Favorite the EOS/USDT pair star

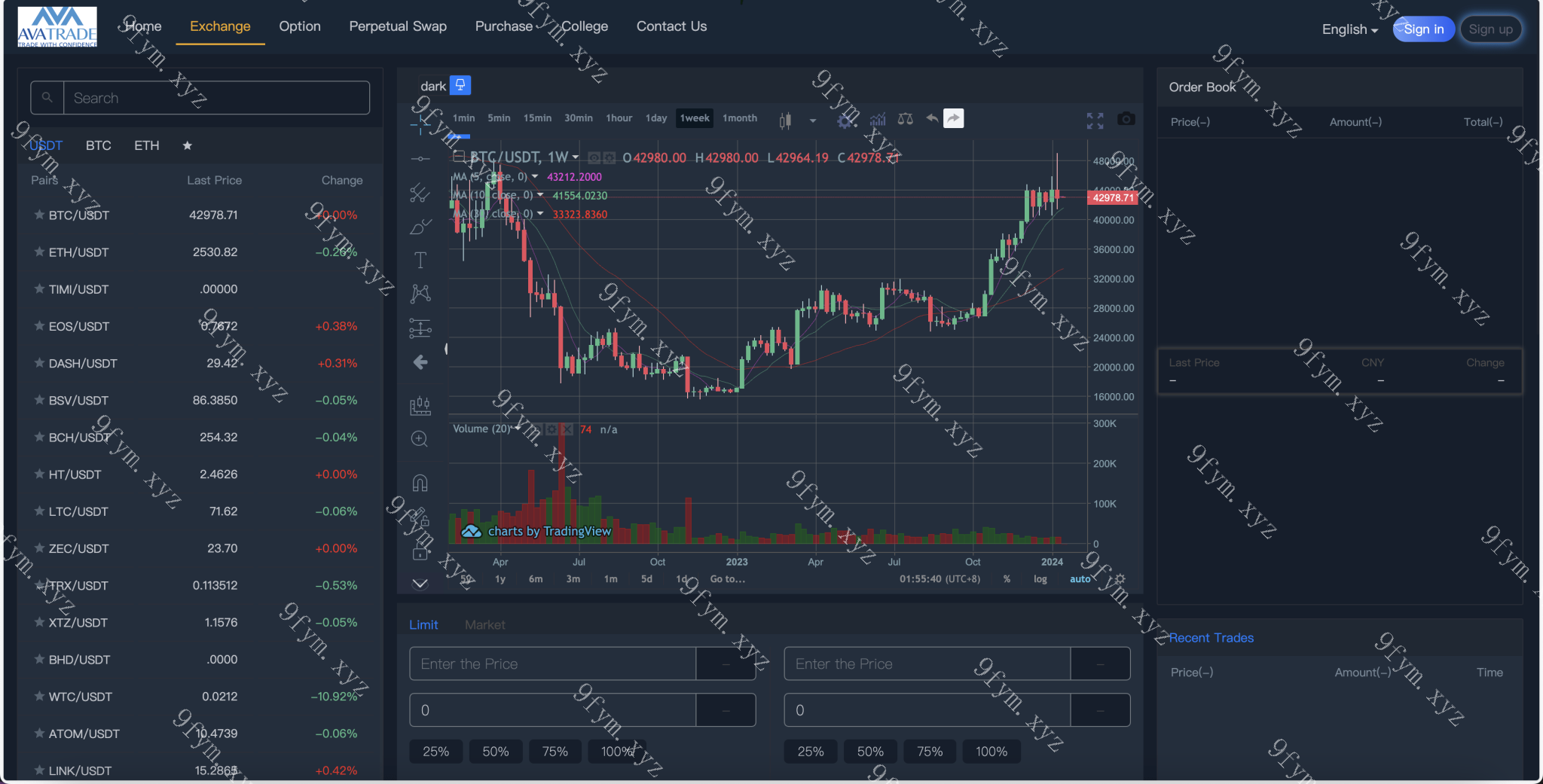(x=39, y=325)
